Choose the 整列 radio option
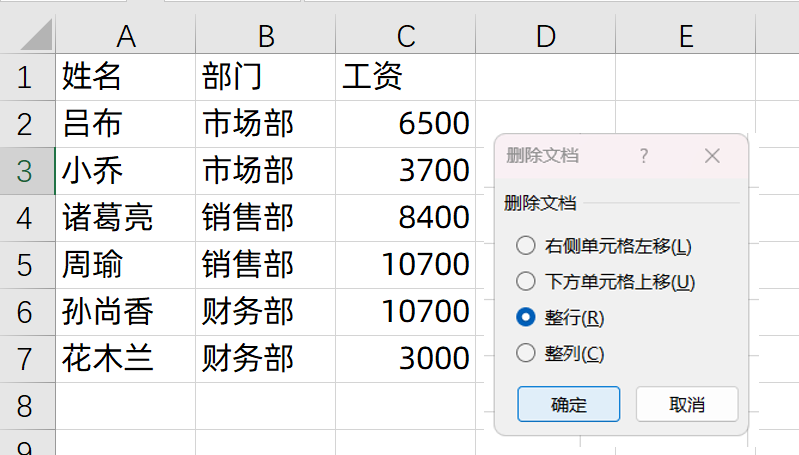The height and width of the screenshot is (455, 799). pos(526,353)
